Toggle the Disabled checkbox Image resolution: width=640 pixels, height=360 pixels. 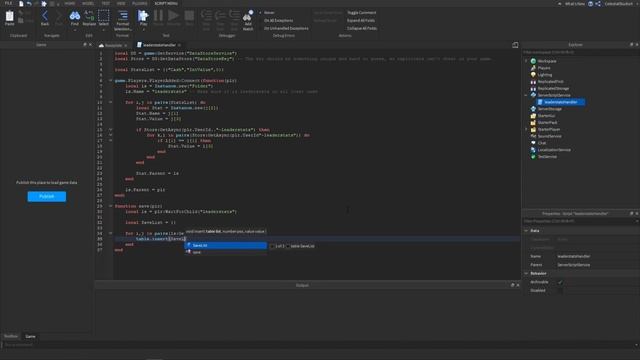click(560, 291)
